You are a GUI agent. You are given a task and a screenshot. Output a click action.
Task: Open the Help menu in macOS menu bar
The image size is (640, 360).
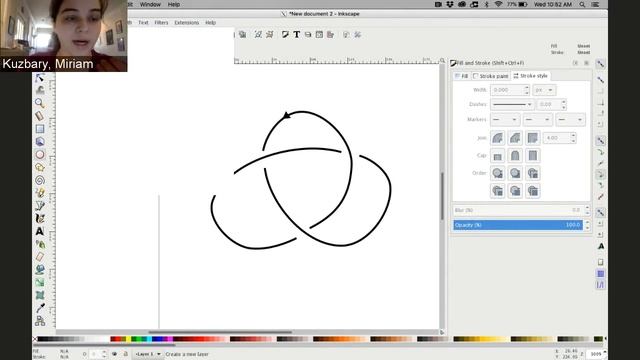point(174,4)
